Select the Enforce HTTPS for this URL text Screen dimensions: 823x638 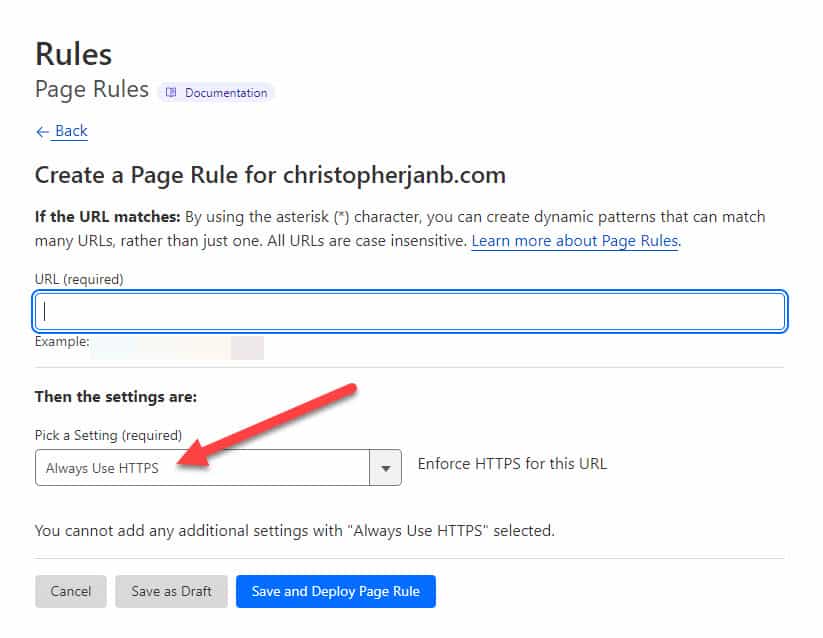click(x=512, y=464)
